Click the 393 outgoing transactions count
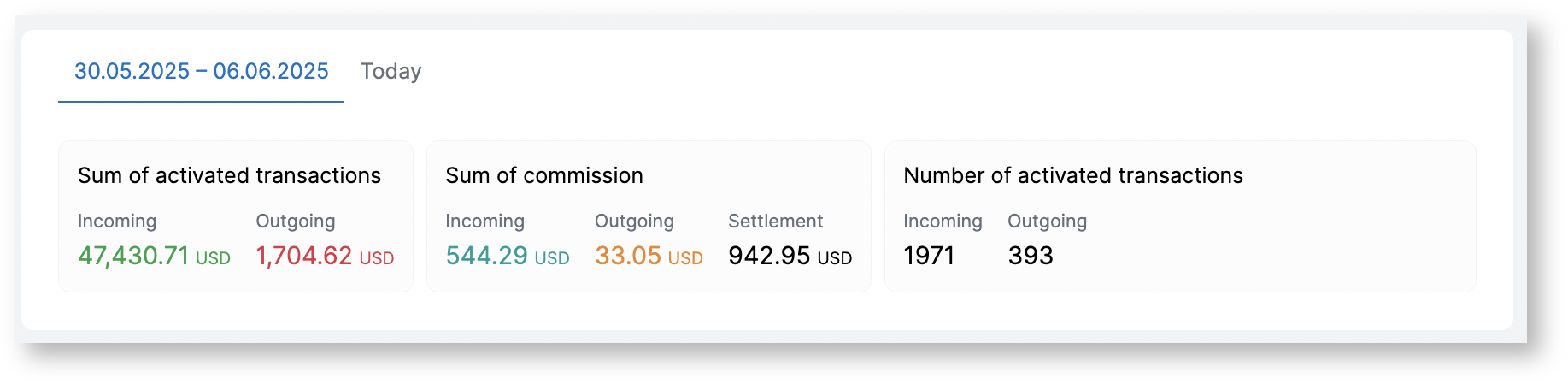This screenshot has width=1568, height=384. (1031, 256)
